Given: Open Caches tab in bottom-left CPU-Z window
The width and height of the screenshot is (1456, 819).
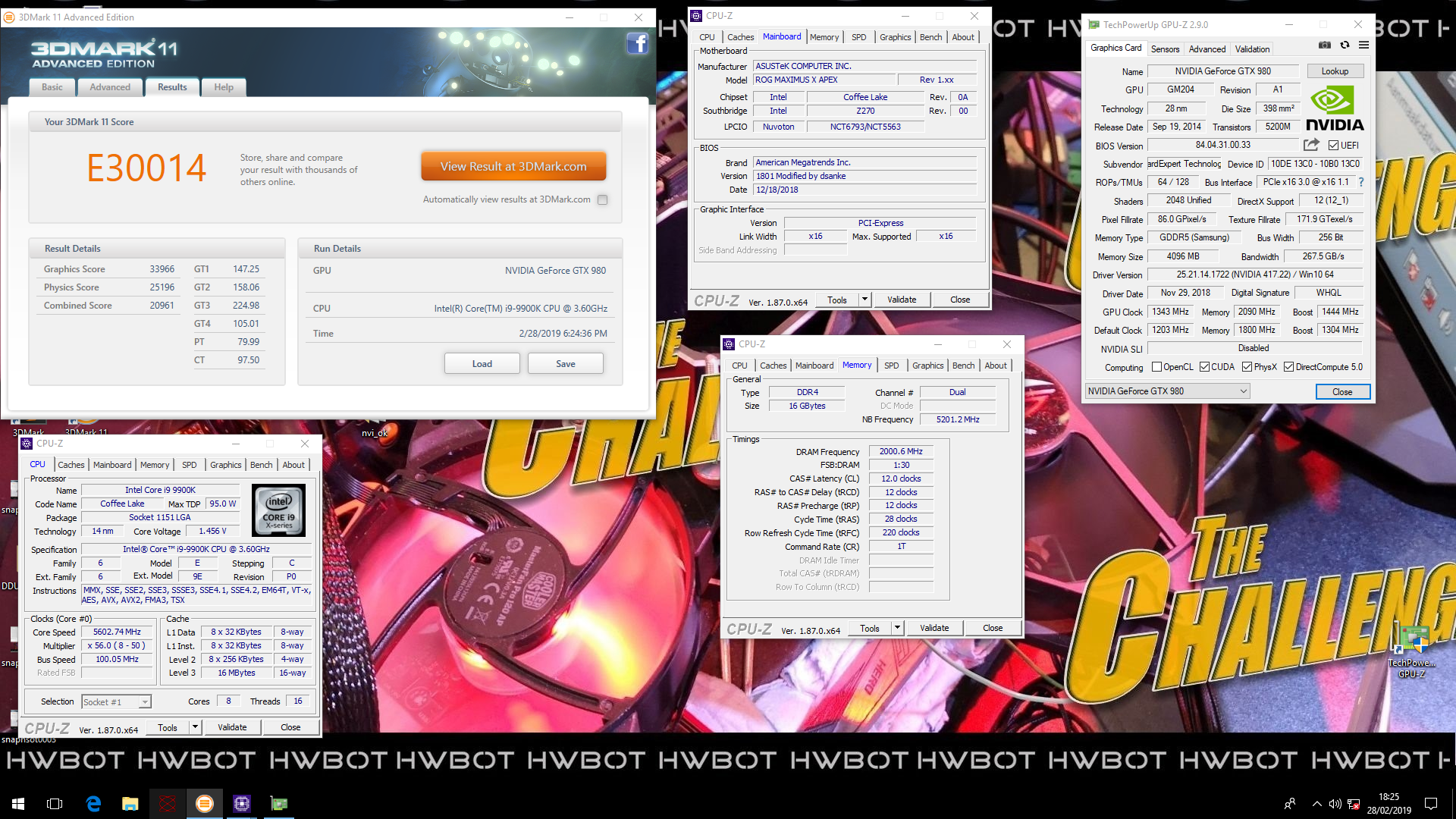Looking at the screenshot, I should click(71, 465).
